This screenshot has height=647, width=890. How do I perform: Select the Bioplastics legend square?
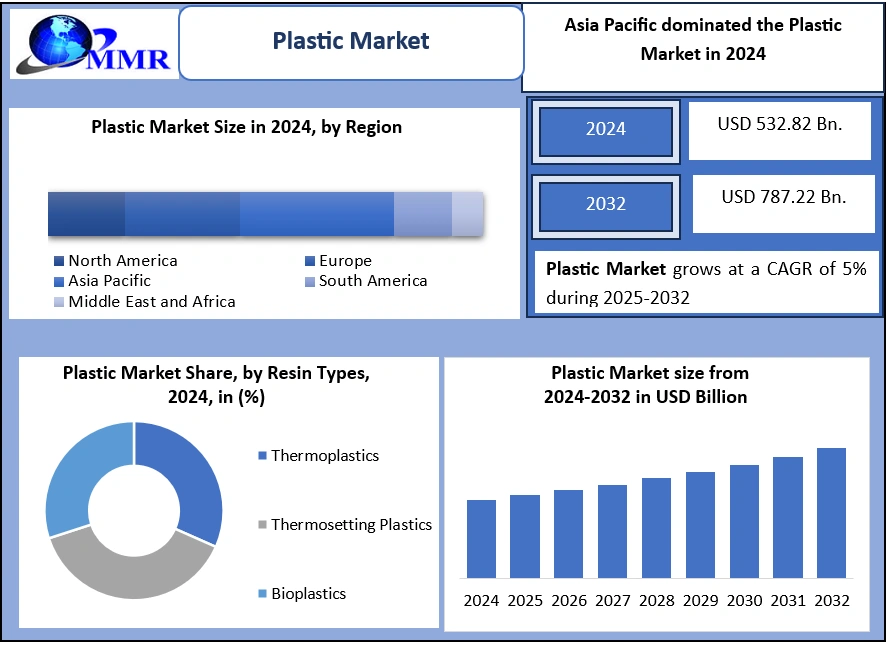coord(262,593)
